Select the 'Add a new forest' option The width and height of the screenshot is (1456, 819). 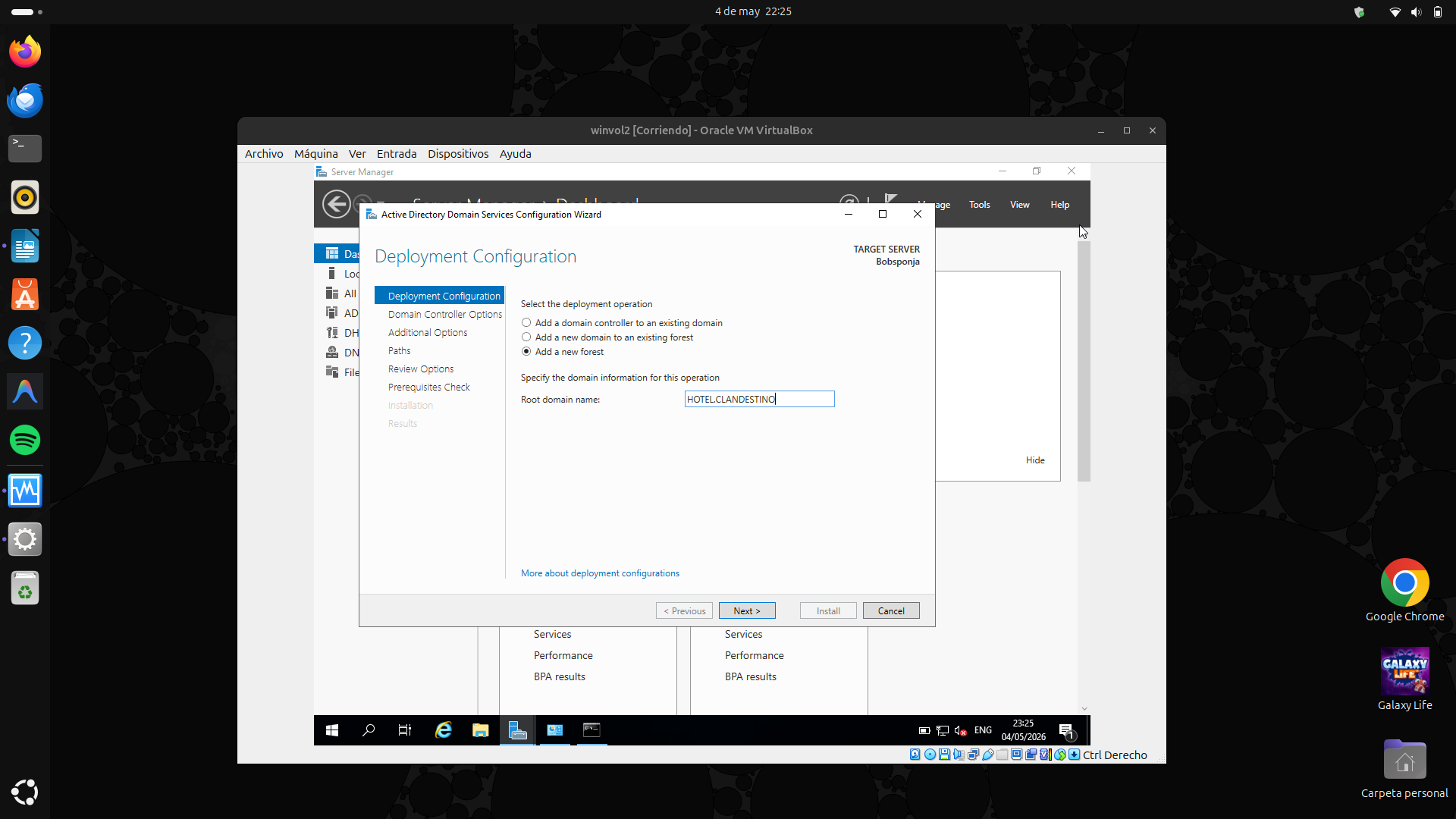click(563, 352)
